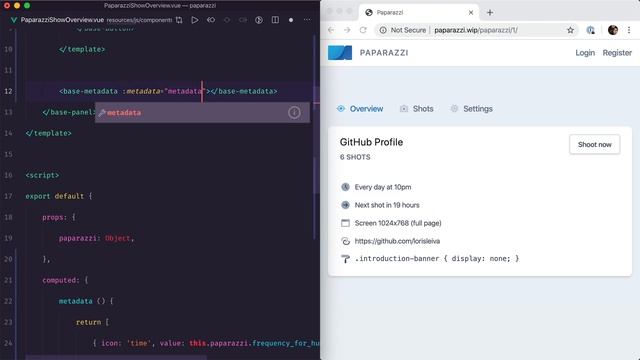Click the link icon beside github.com URL
This screenshot has height=360, width=640.
click(345, 241)
